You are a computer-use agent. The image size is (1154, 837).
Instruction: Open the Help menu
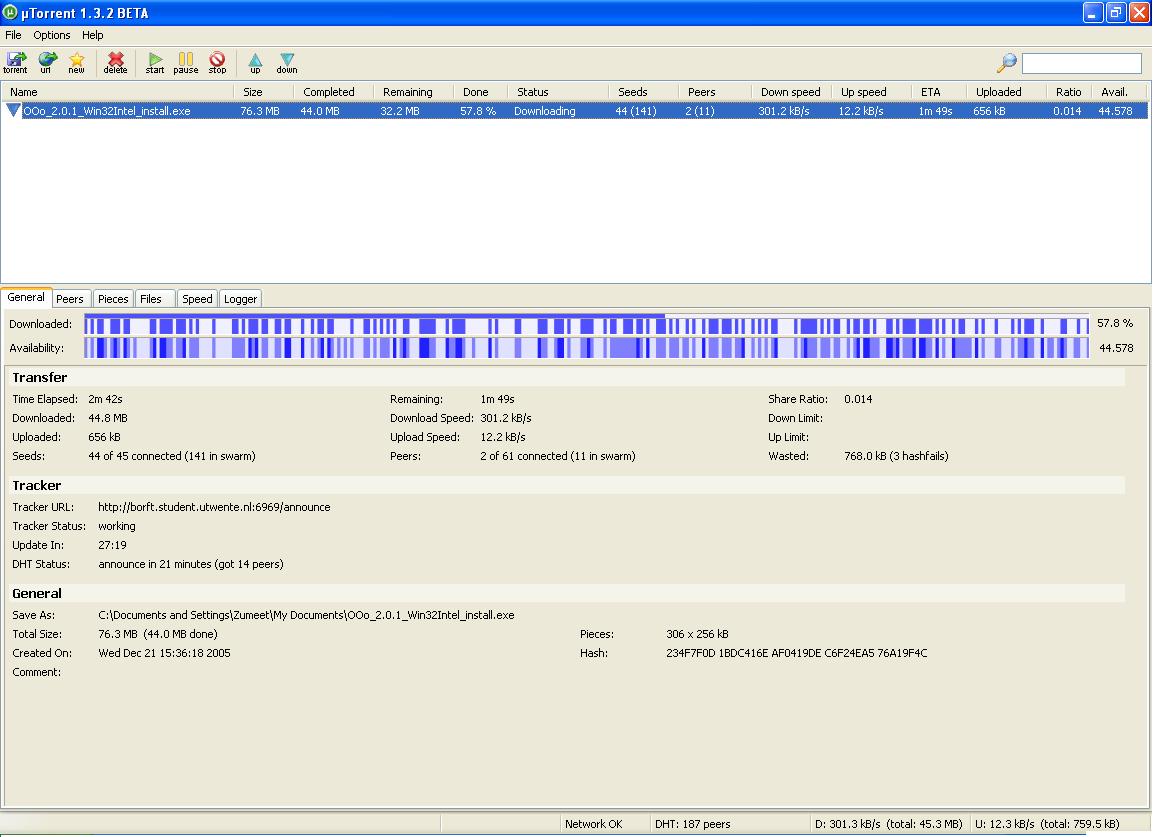coord(93,35)
